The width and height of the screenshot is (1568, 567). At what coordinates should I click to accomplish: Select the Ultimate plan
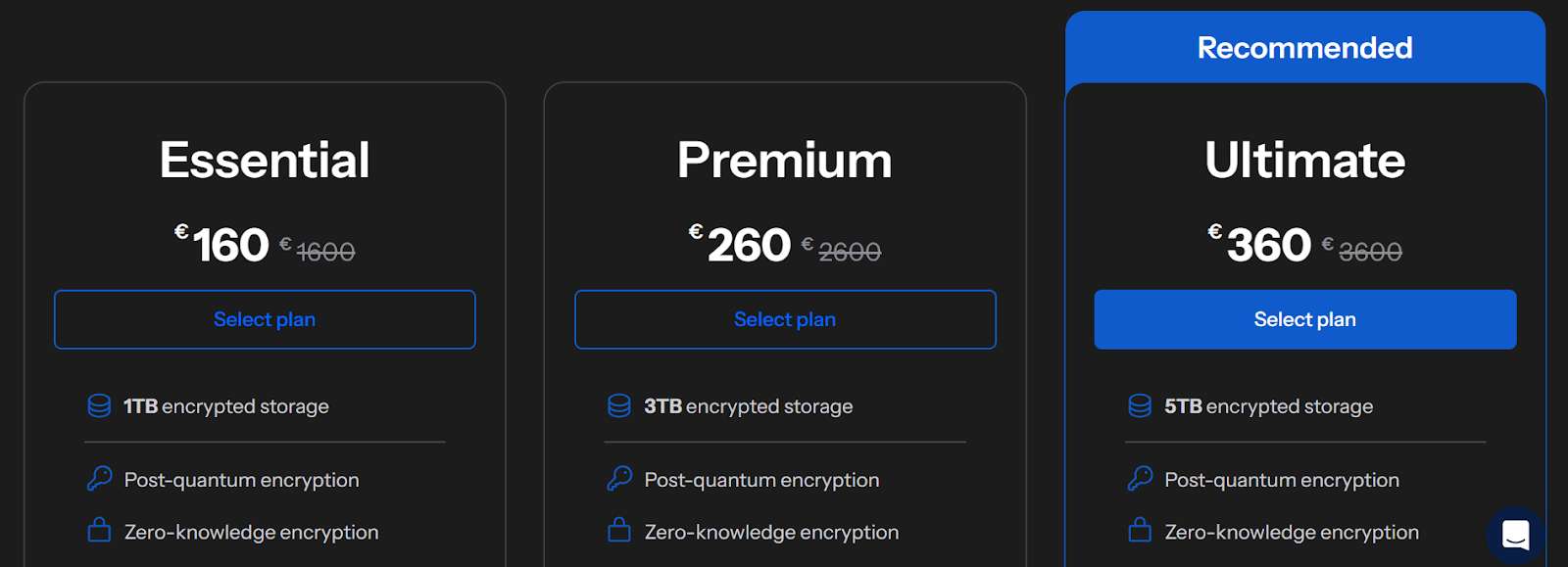(x=1303, y=319)
